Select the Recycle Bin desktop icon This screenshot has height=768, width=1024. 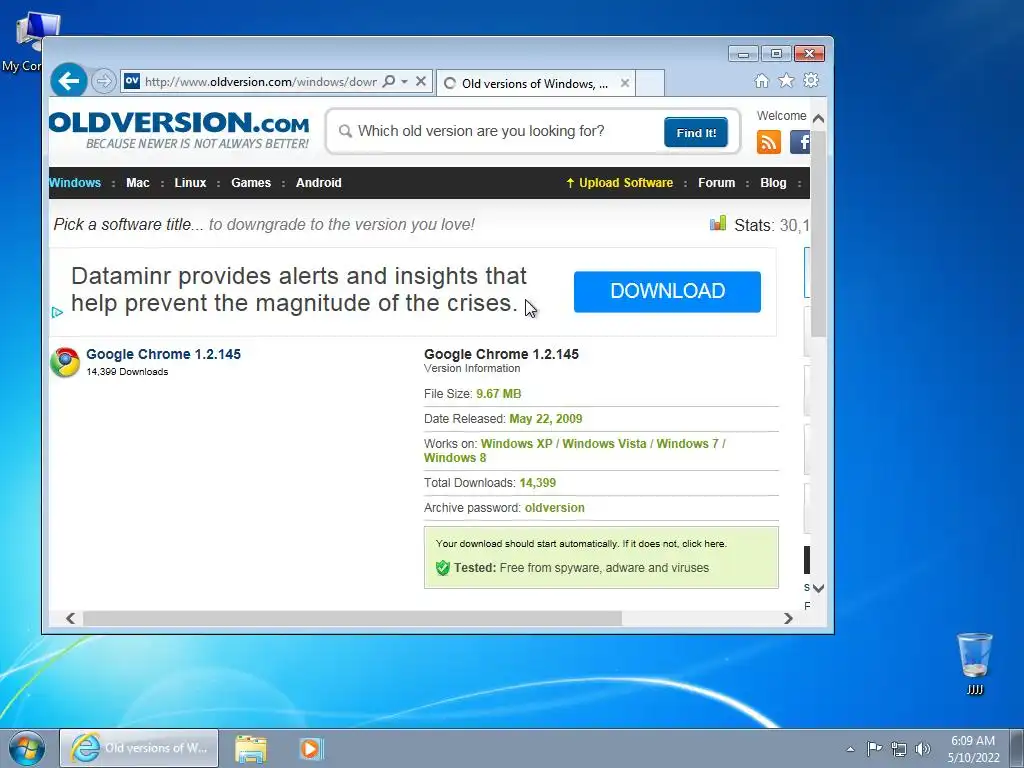[x=974, y=664]
